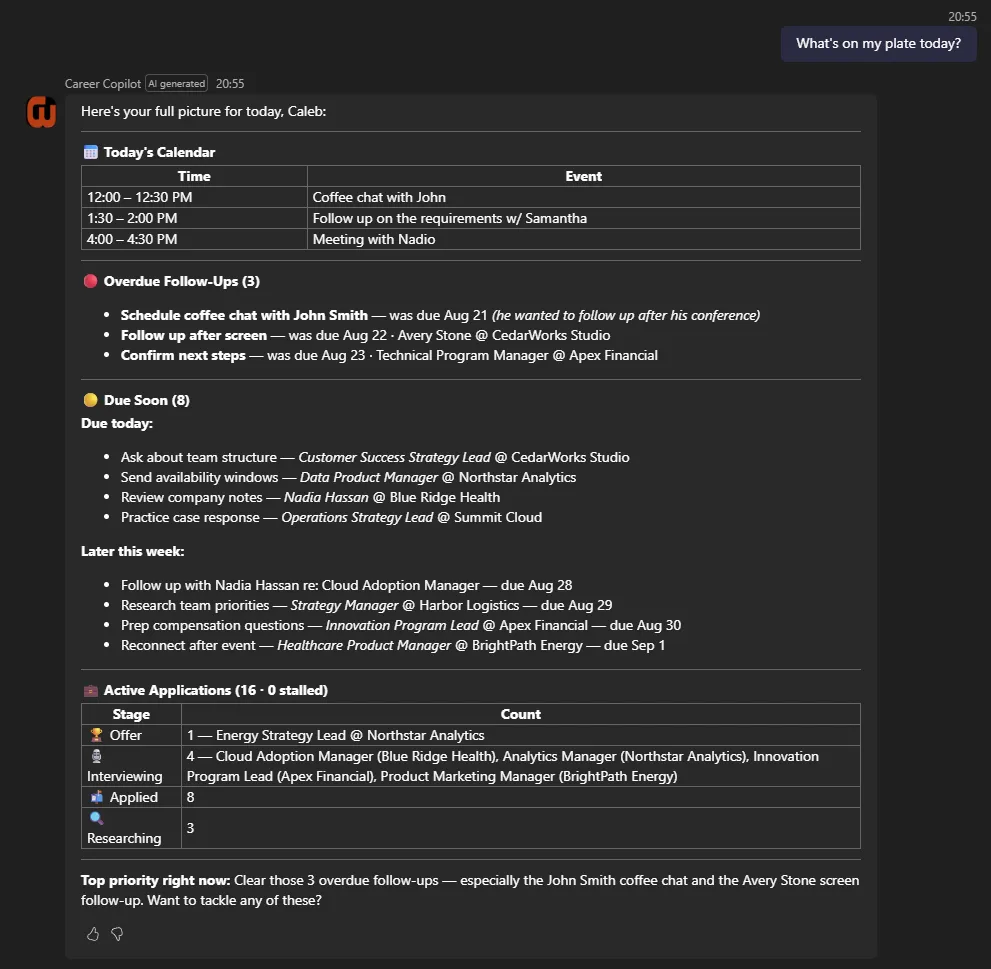Click the microphone icon above Interviewing
991x969 pixels.
[96, 756]
